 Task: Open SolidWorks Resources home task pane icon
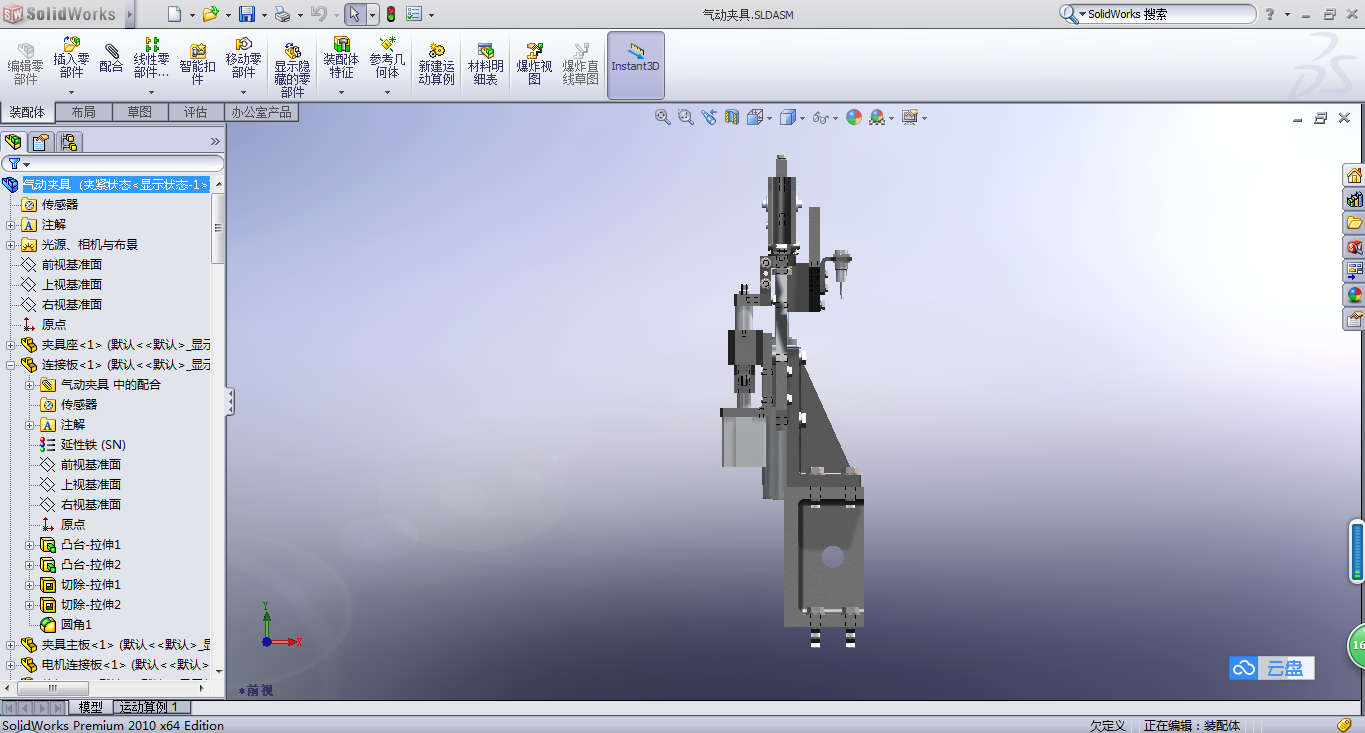coord(1354,175)
